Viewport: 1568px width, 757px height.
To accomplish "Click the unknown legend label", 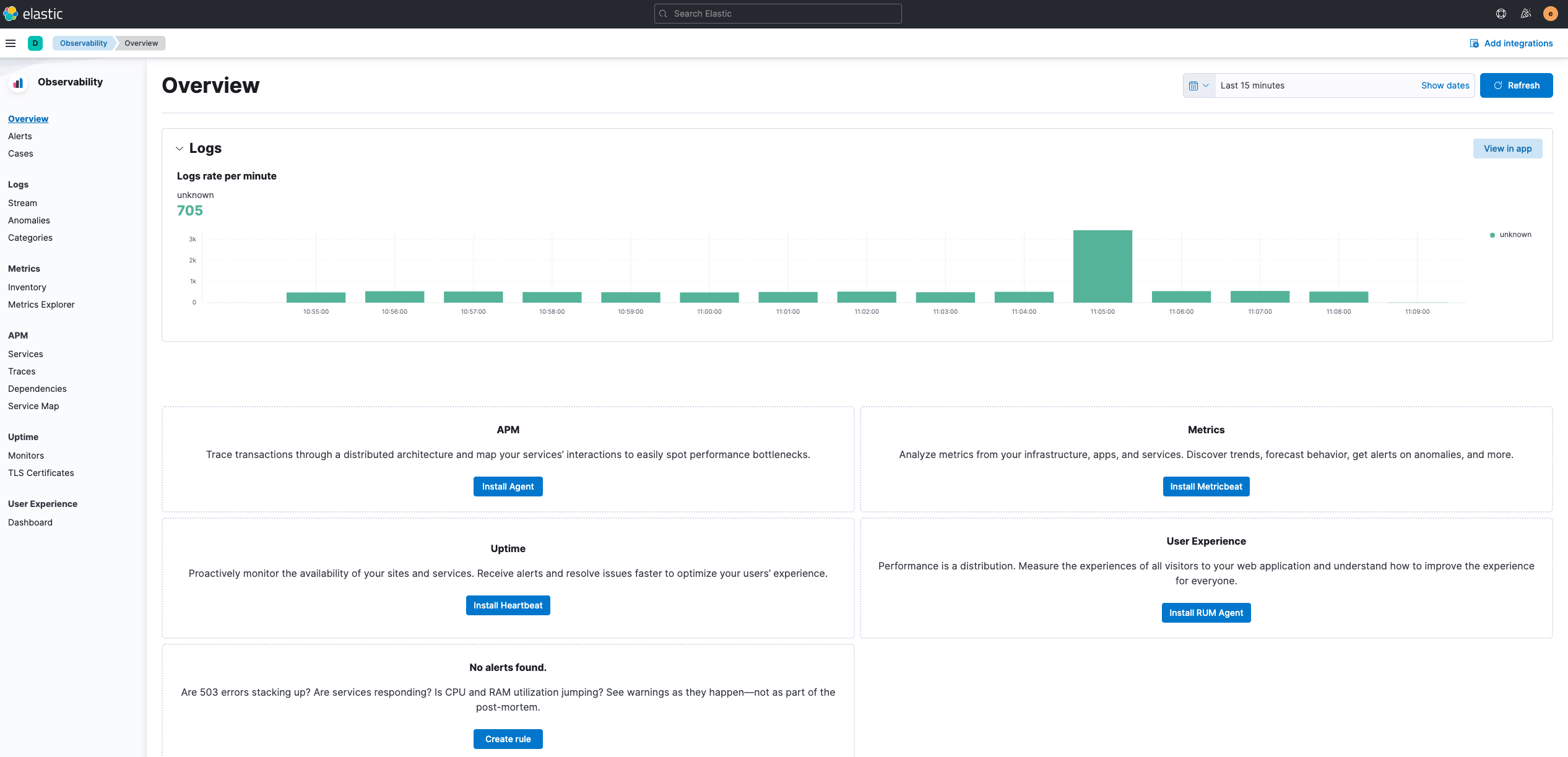I will tap(1515, 235).
